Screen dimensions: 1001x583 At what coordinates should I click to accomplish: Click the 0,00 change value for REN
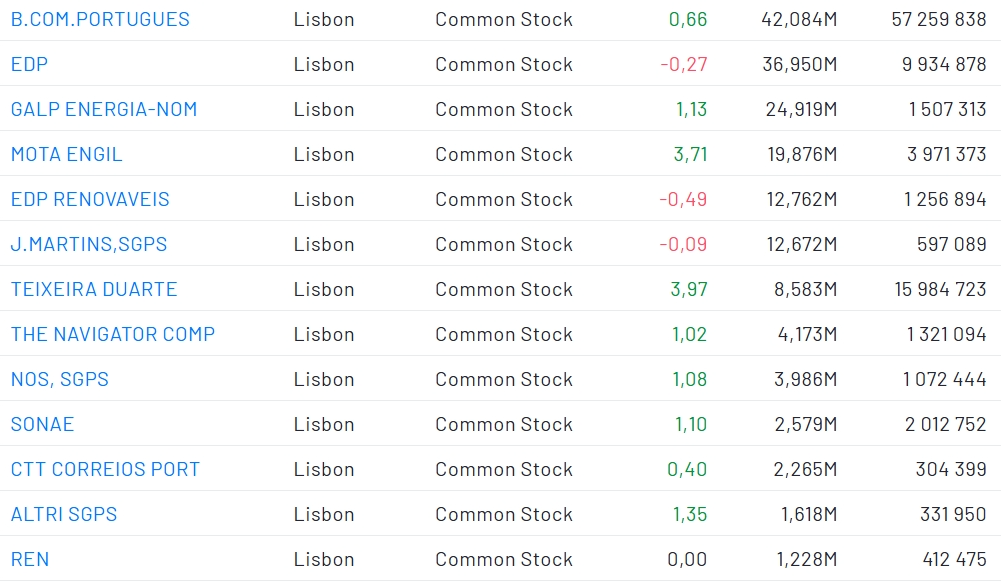click(x=687, y=559)
